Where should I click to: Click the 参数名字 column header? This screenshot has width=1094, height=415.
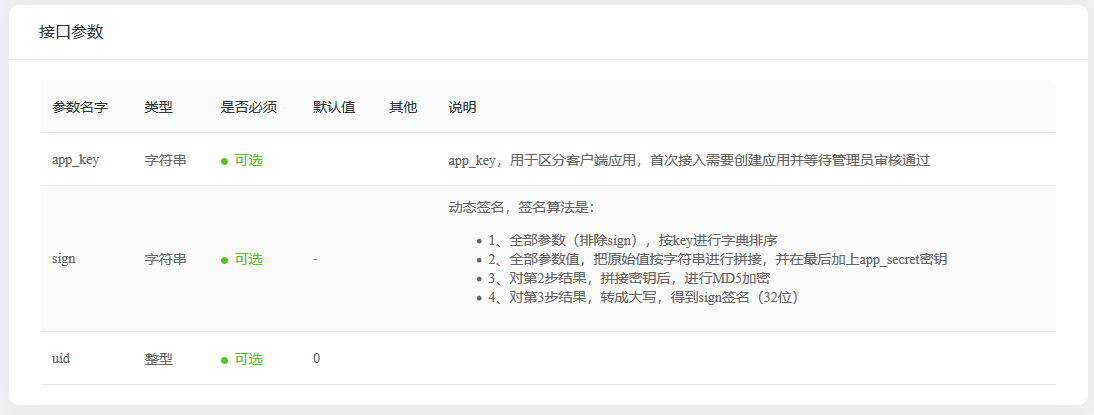(80, 107)
